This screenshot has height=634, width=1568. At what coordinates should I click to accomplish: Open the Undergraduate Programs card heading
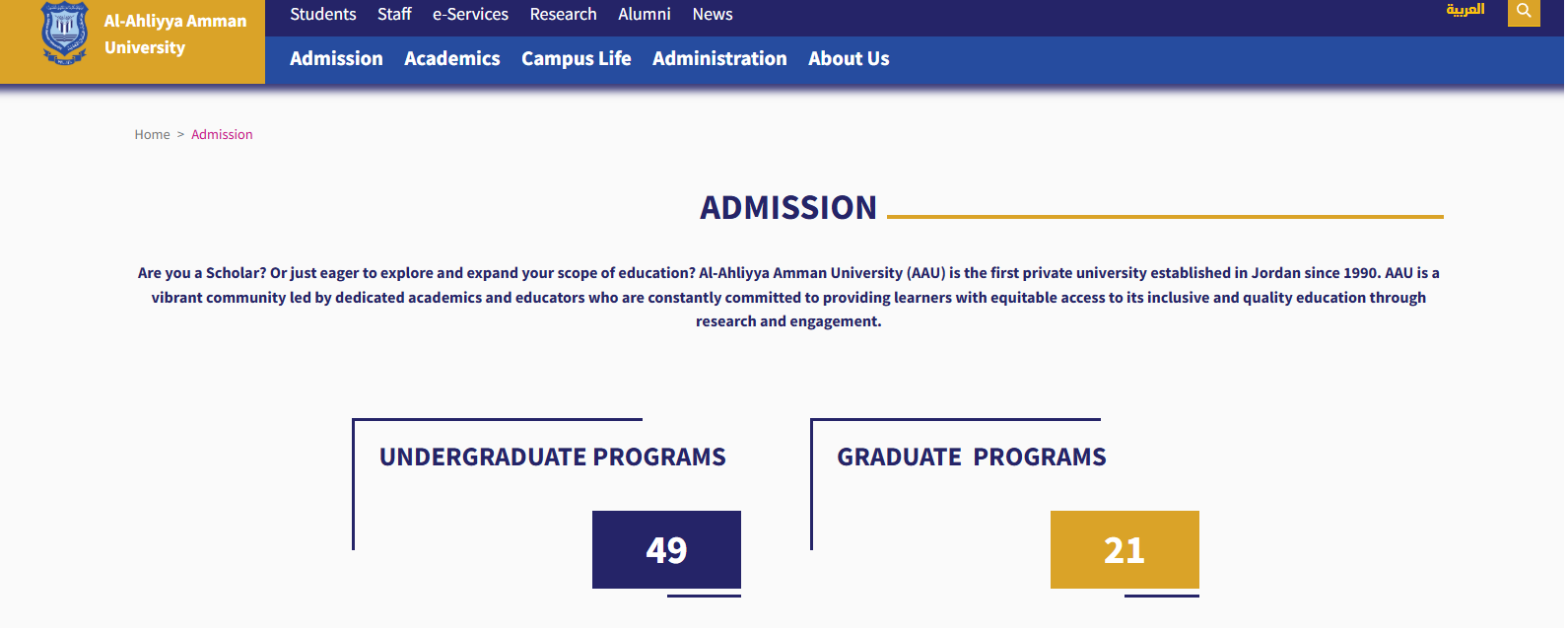point(552,457)
